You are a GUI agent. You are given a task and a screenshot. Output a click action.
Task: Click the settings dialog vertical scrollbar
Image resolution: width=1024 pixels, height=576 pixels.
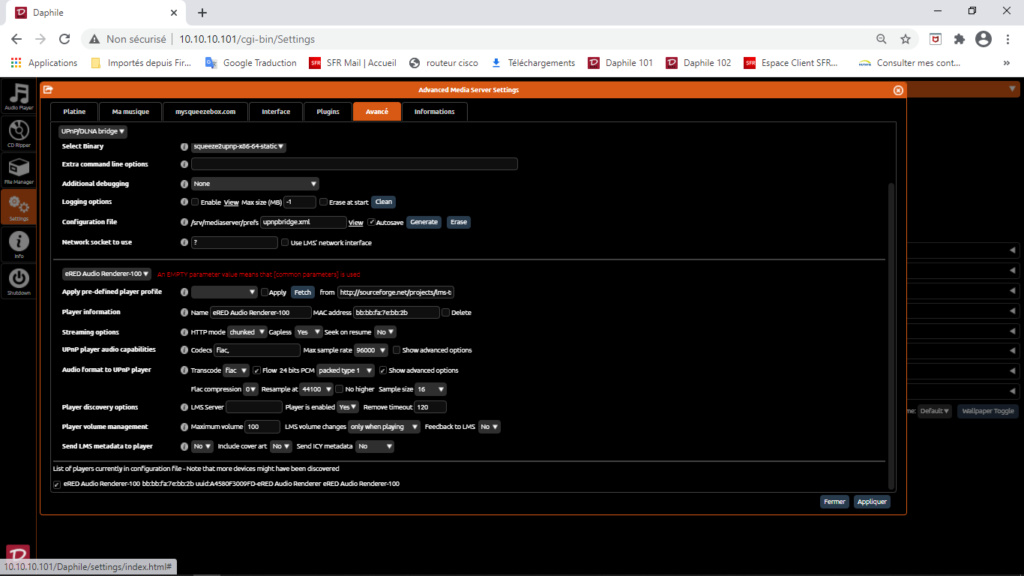(891, 336)
